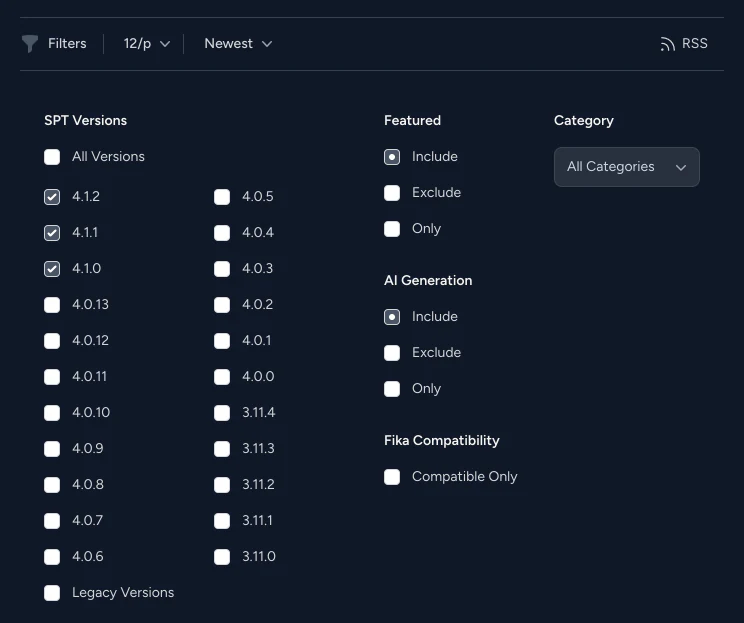Click the RSS link text

(x=695, y=44)
